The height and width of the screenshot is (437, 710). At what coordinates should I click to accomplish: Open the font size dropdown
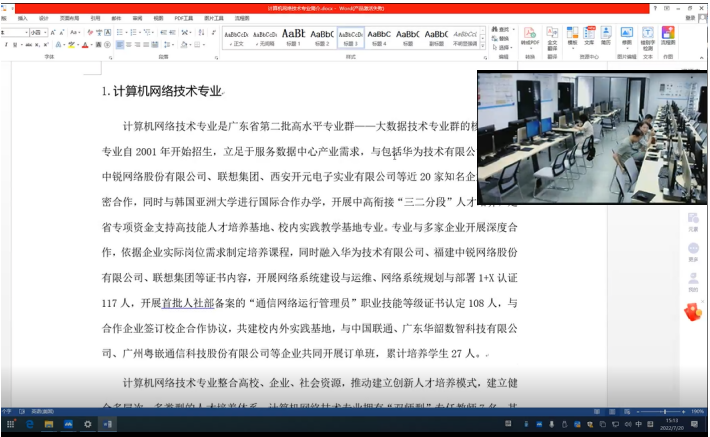[x=44, y=32]
